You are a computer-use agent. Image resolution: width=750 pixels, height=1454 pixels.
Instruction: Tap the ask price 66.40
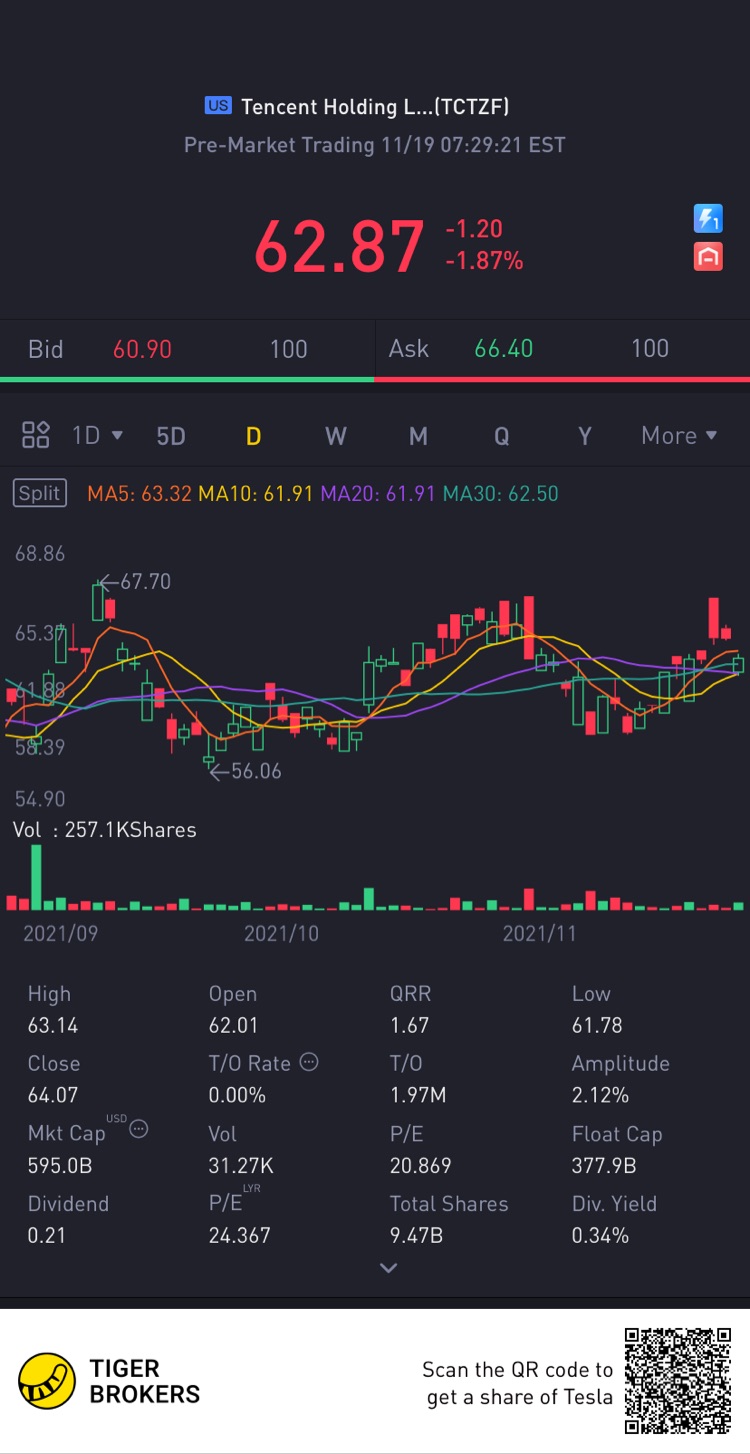tap(503, 349)
